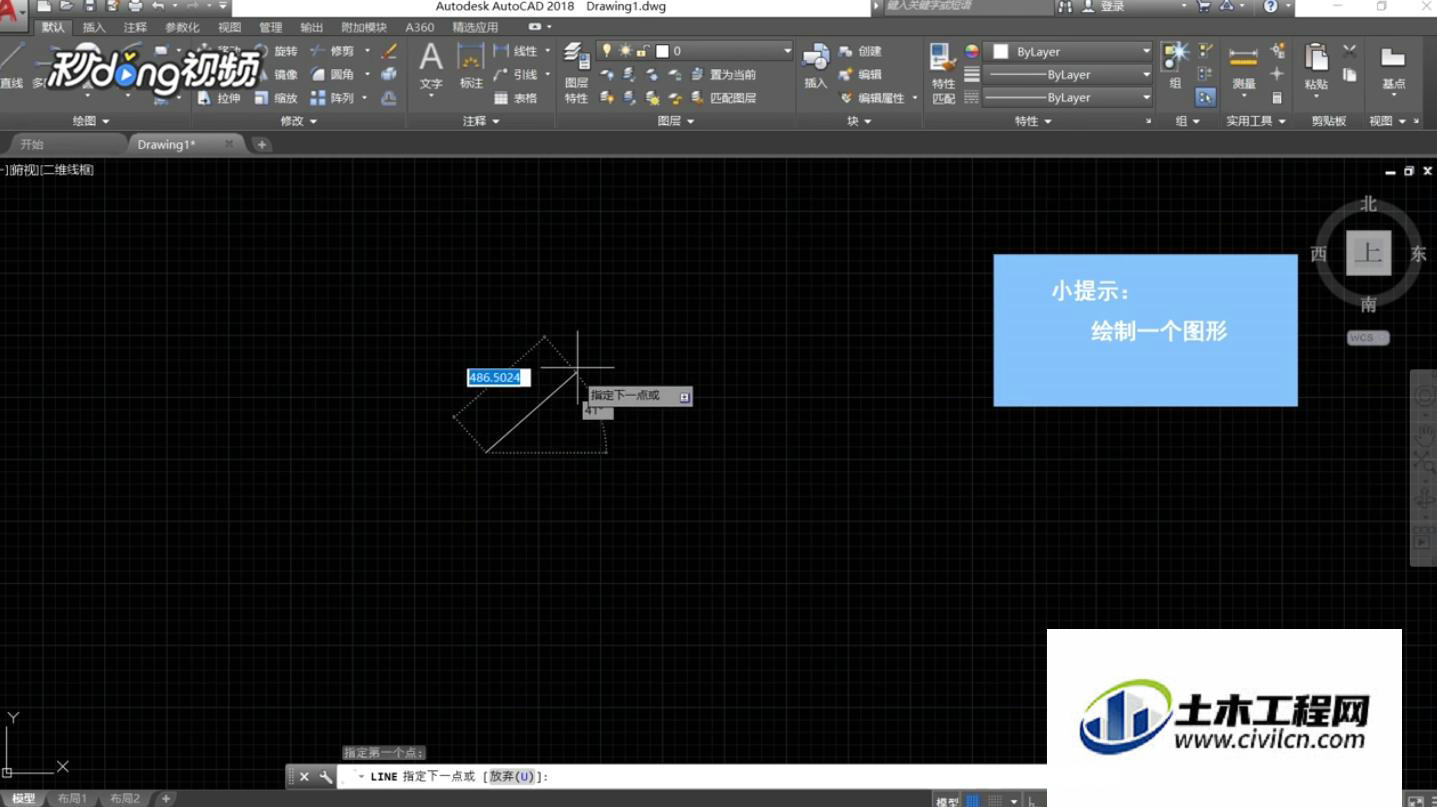Expand the 修改 (Modify) panel
1437x807 pixels.
(x=298, y=121)
